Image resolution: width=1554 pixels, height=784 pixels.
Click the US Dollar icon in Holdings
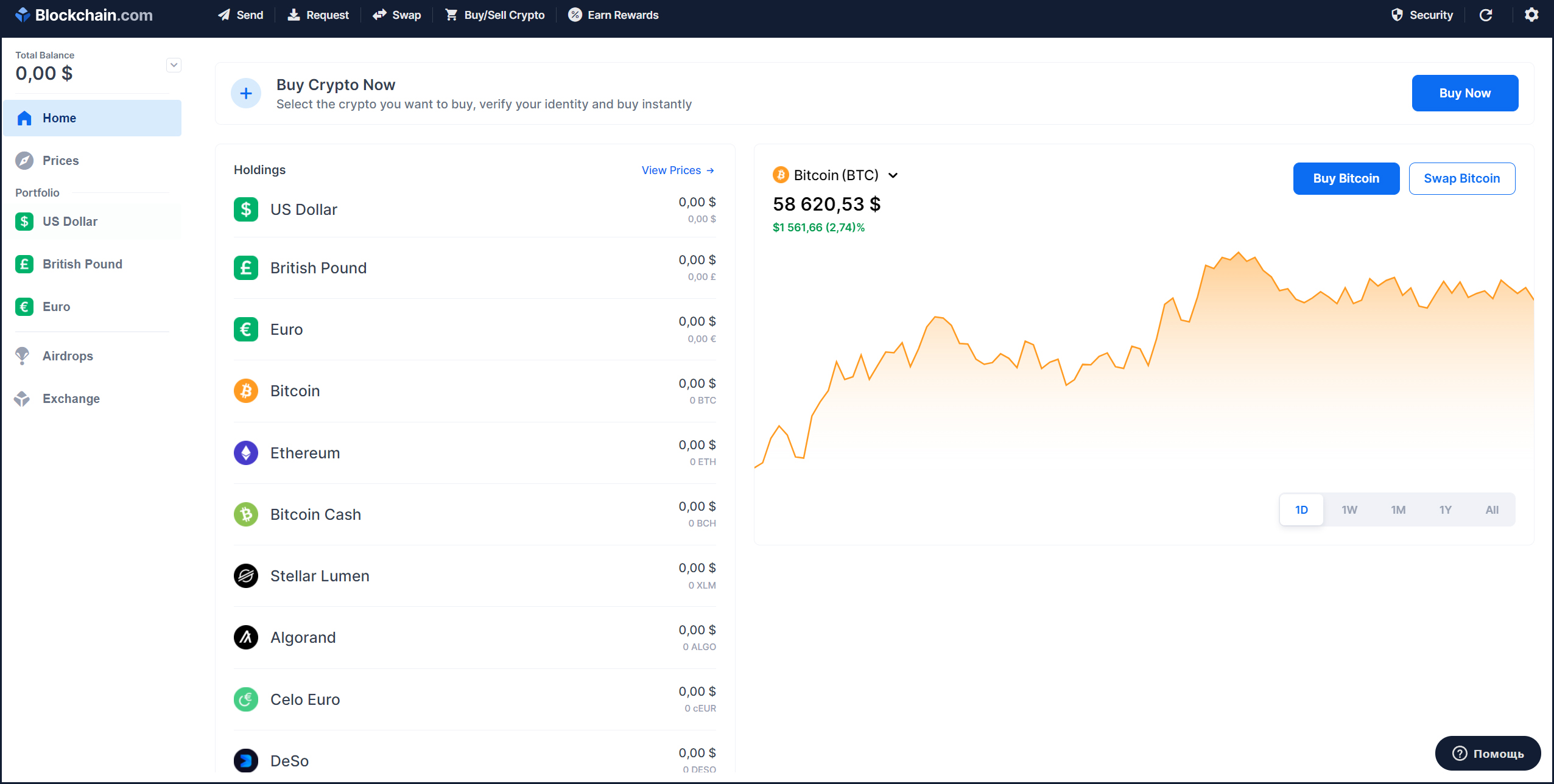246,209
